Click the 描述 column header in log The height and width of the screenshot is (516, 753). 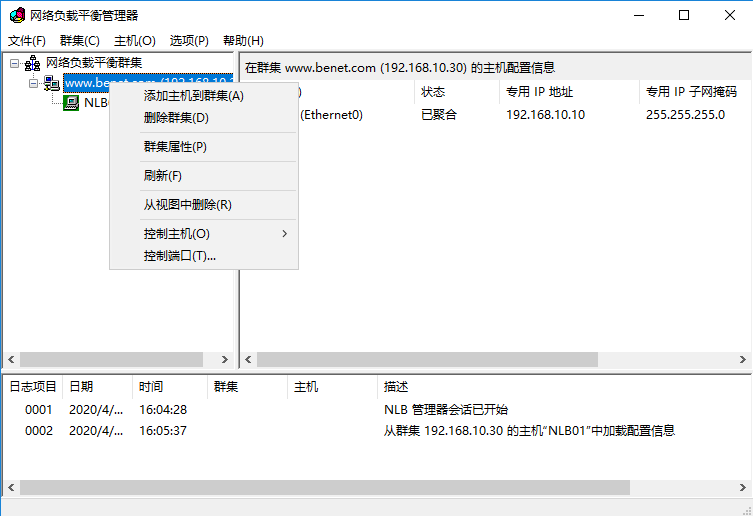coord(564,387)
